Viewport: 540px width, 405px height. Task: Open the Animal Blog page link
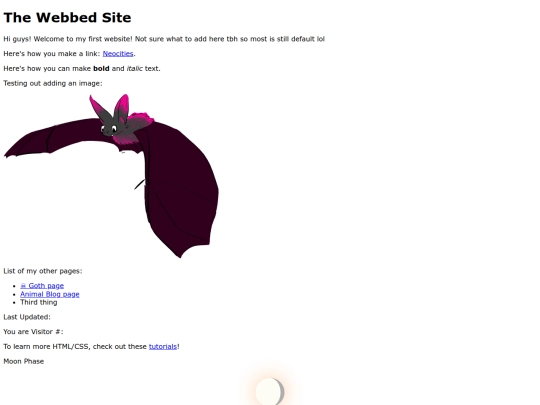point(50,294)
